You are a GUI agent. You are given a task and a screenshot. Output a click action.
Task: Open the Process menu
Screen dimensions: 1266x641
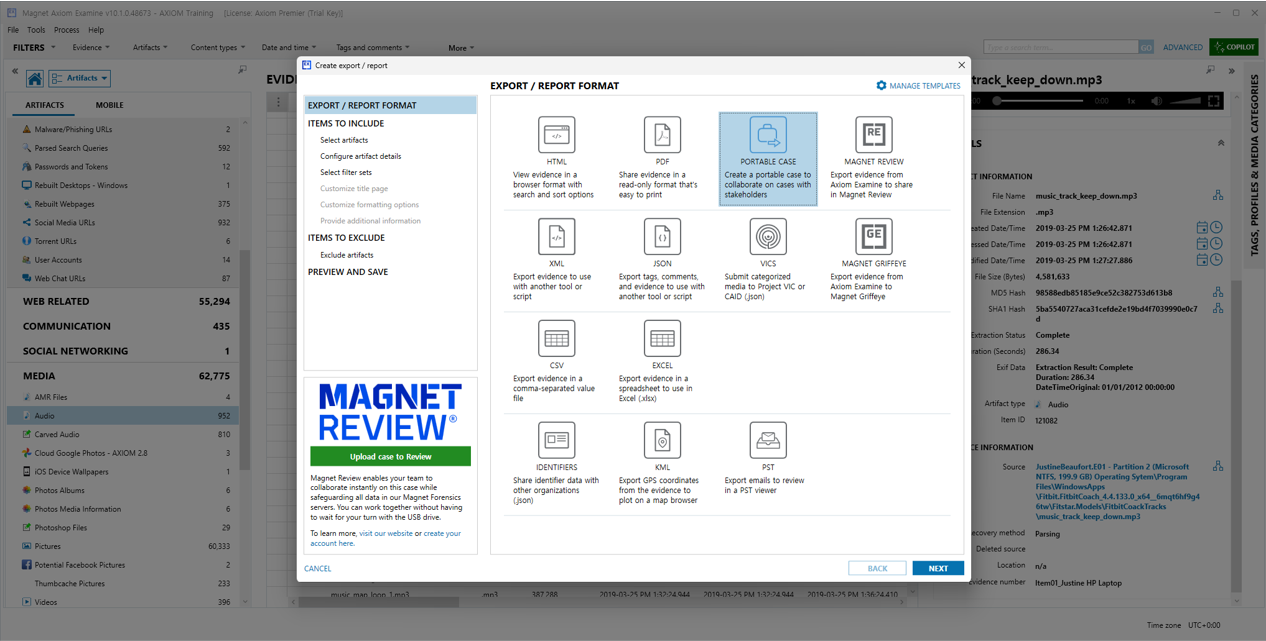(x=67, y=30)
